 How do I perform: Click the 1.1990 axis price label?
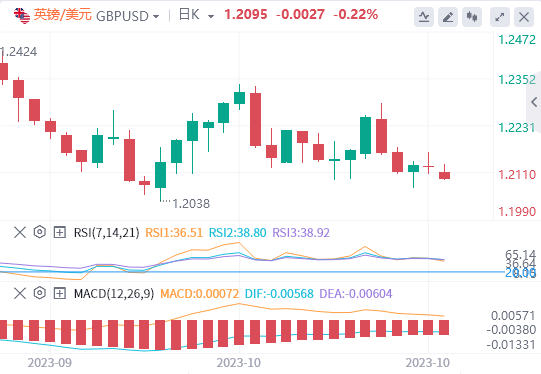pyautogui.click(x=517, y=211)
